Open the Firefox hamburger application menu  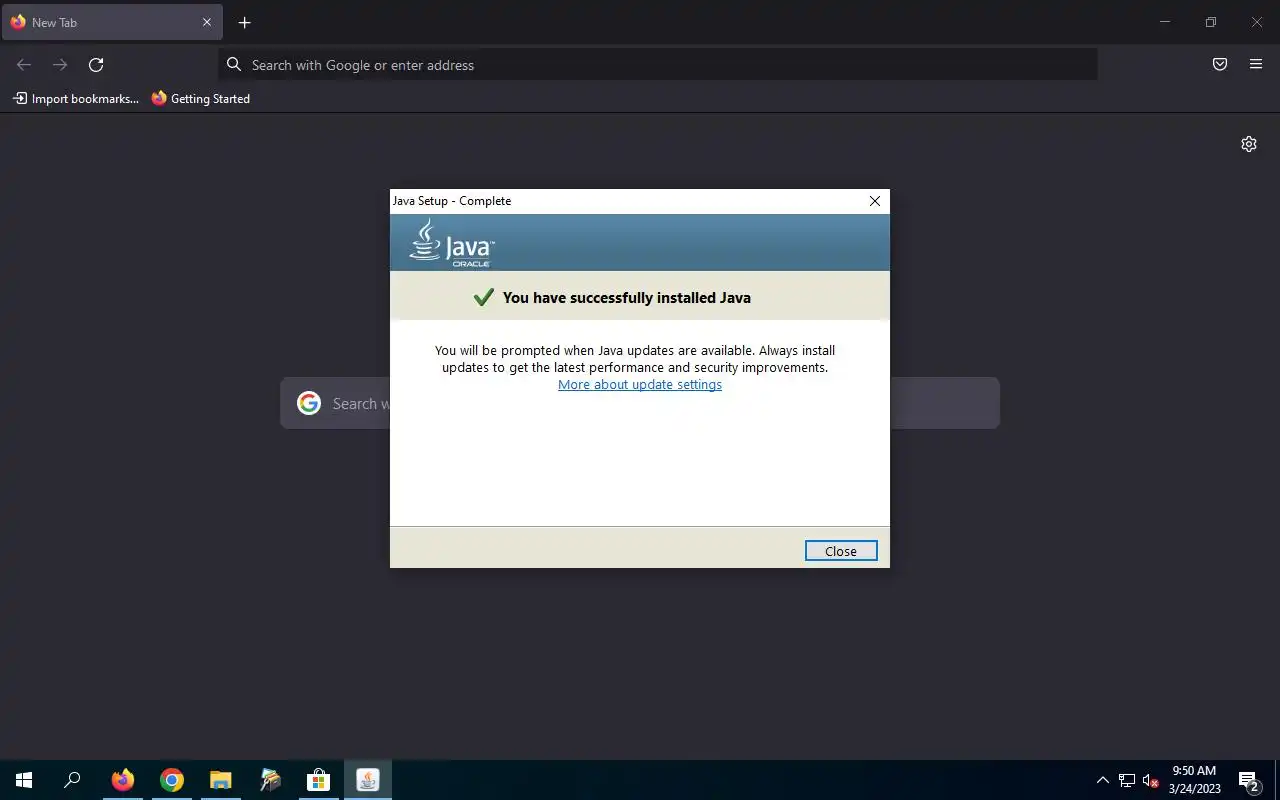(1256, 65)
